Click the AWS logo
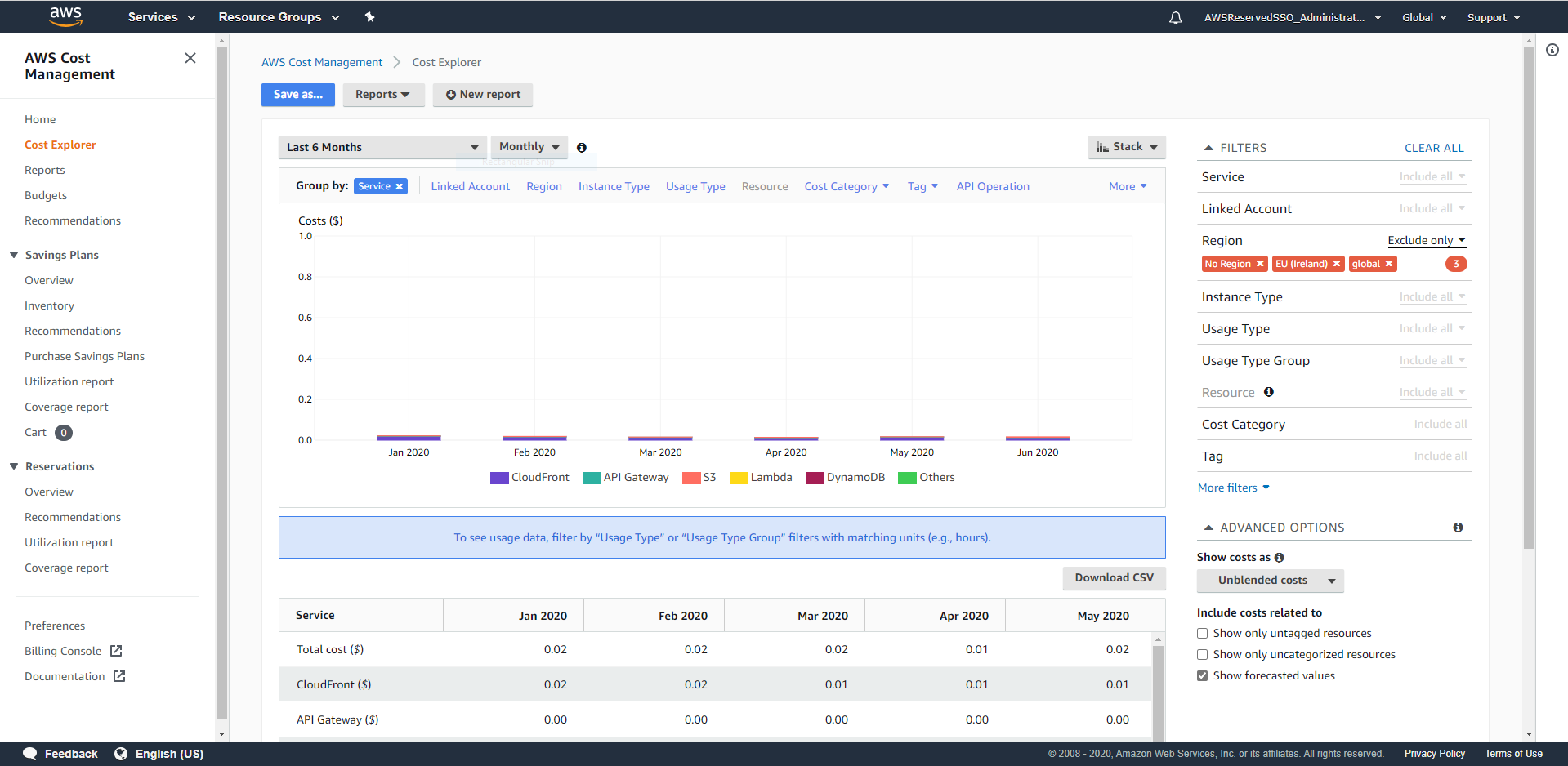The height and width of the screenshot is (766, 1568). 66,16
